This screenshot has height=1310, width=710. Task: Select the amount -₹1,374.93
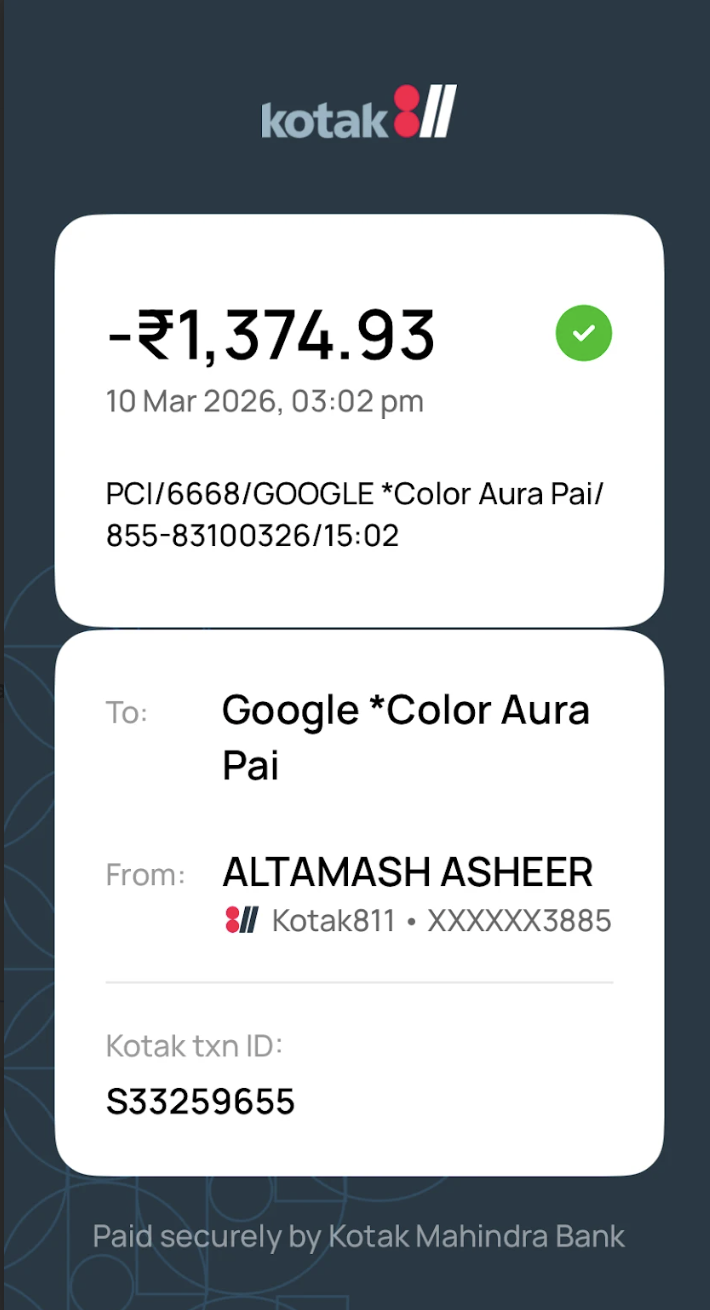(271, 335)
